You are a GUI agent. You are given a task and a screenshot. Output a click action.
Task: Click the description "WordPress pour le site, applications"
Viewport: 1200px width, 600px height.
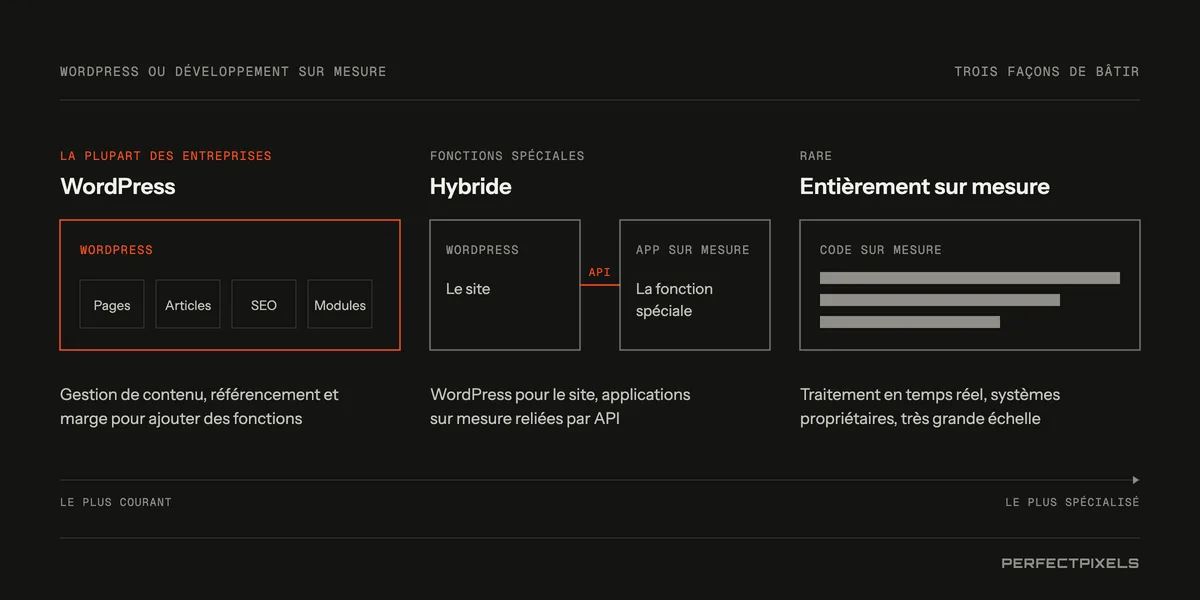tap(561, 395)
